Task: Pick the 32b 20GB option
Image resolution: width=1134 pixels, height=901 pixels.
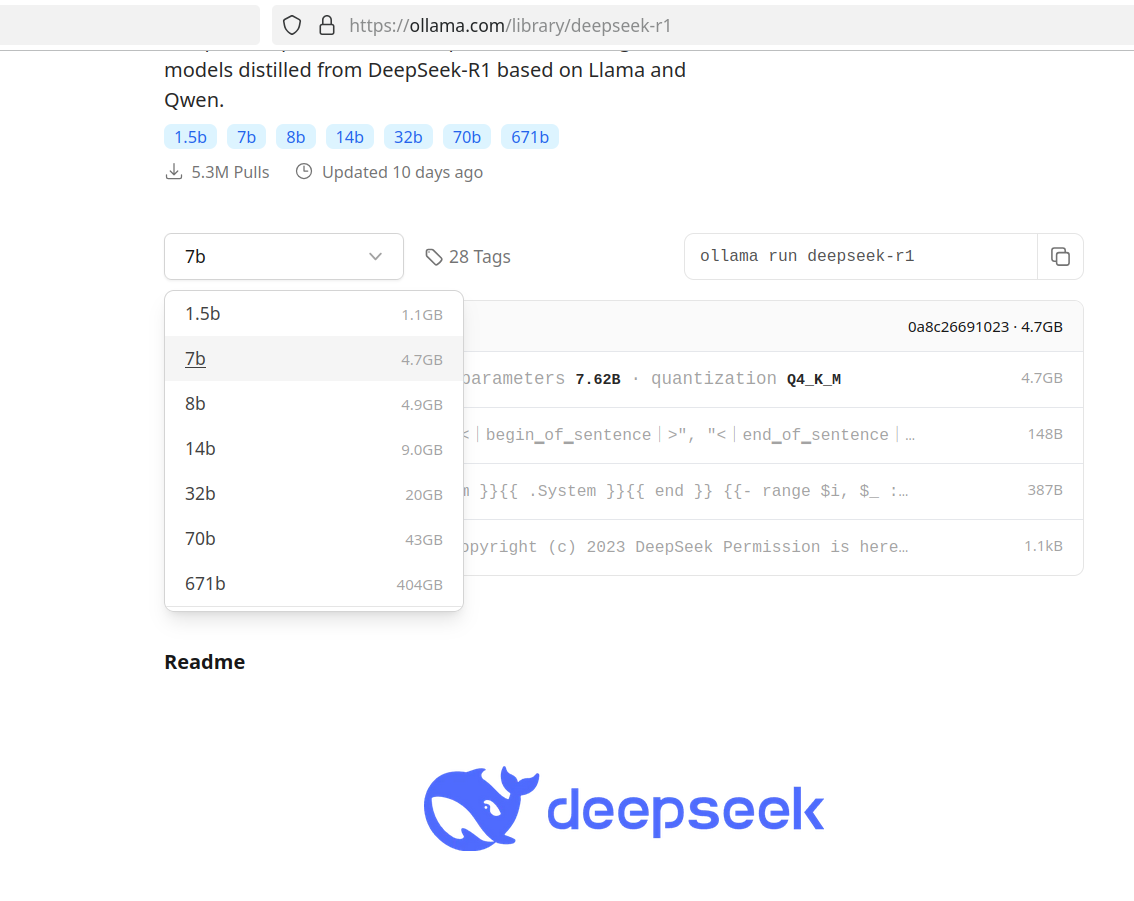Action: tap(314, 494)
